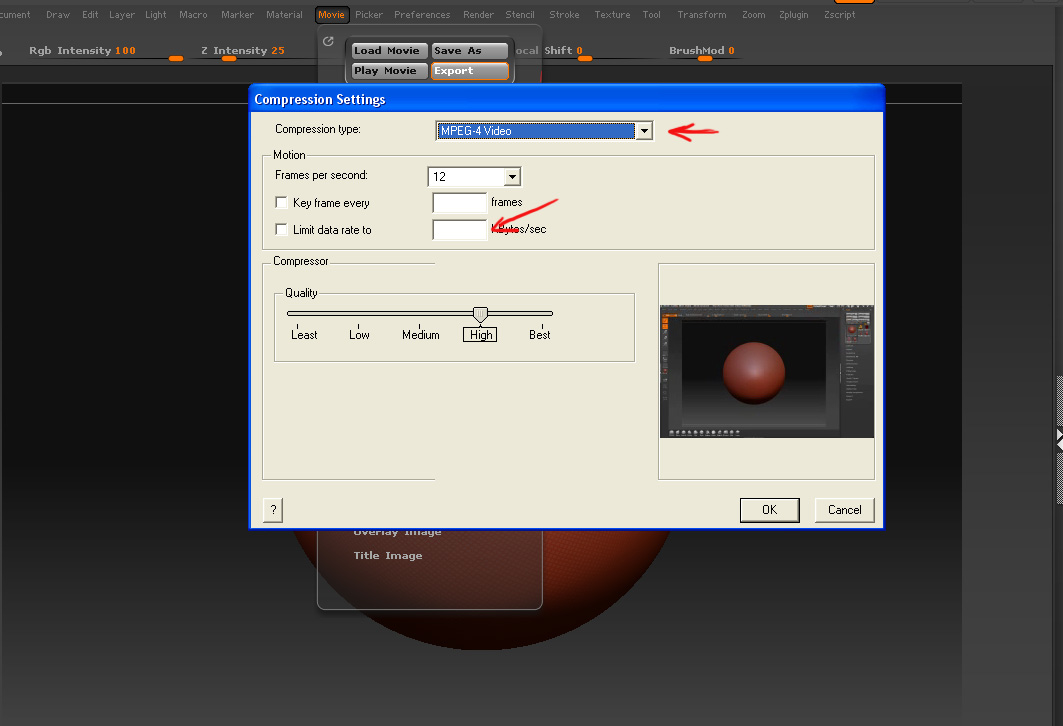Click the BrushMod slider
1063x726 pixels.
click(x=702, y=52)
